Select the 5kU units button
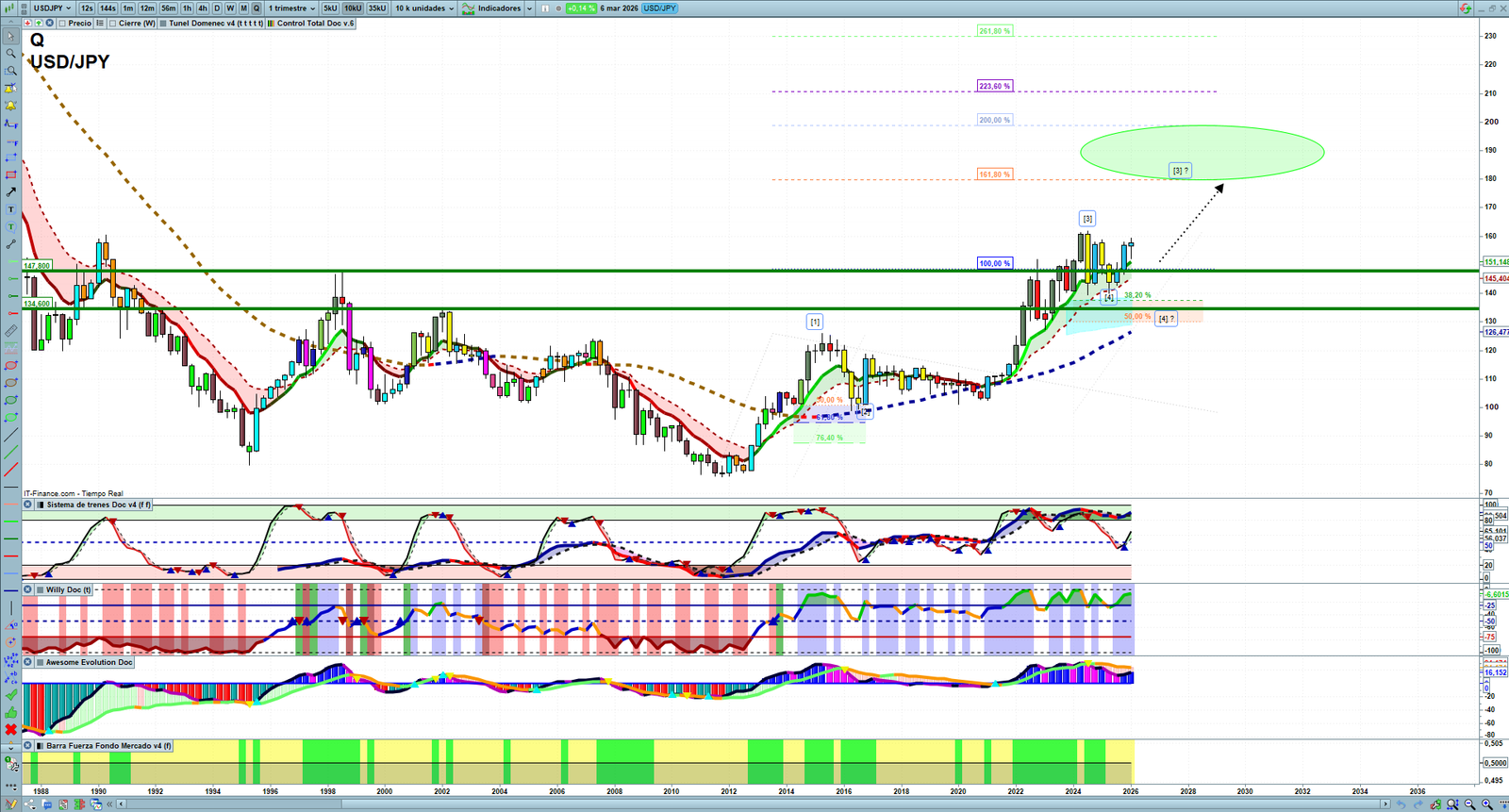The image size is (1509, 812). pos(330,8)
